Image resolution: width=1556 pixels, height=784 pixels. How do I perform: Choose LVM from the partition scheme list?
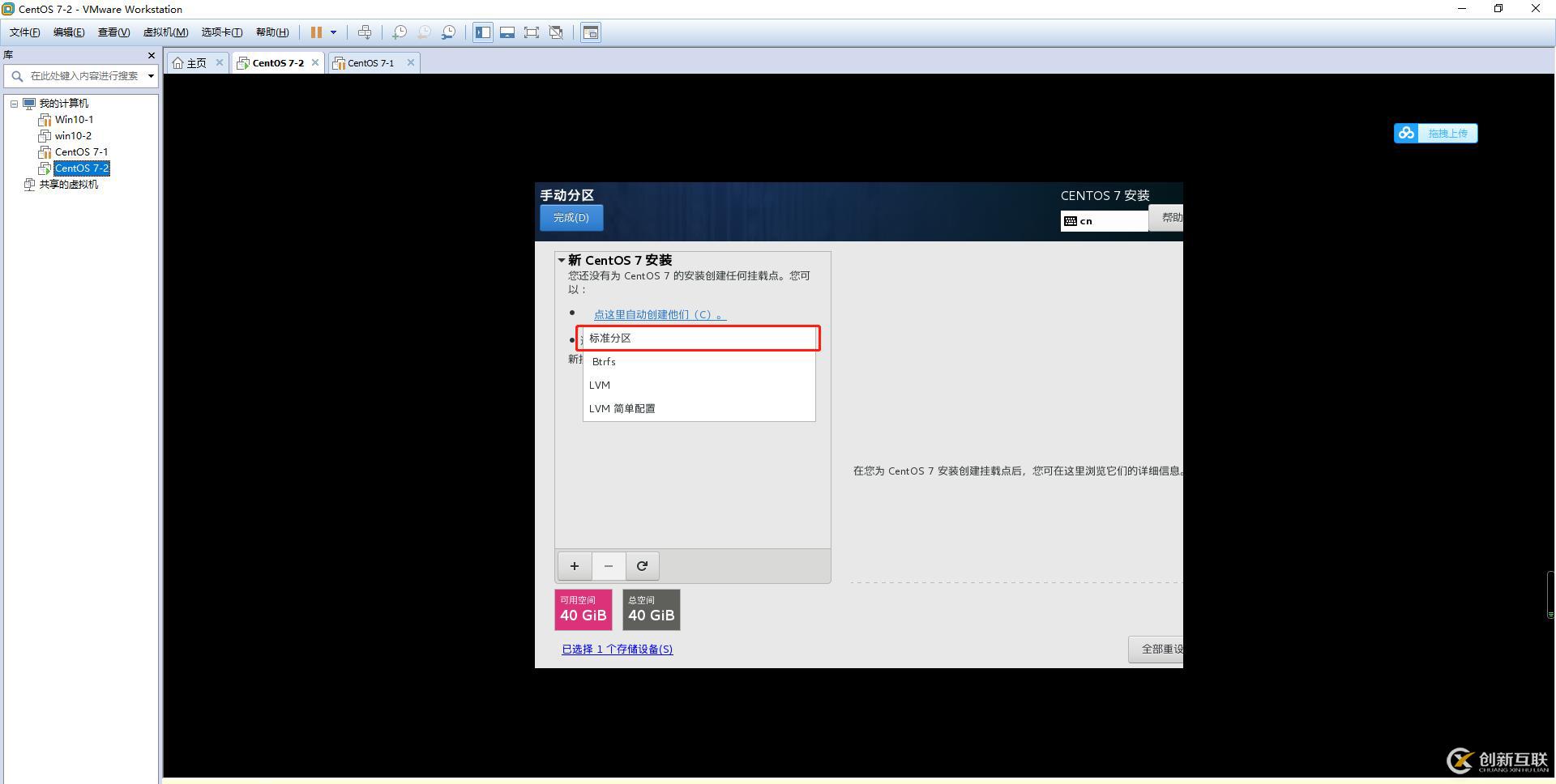(x=699, y=386)
